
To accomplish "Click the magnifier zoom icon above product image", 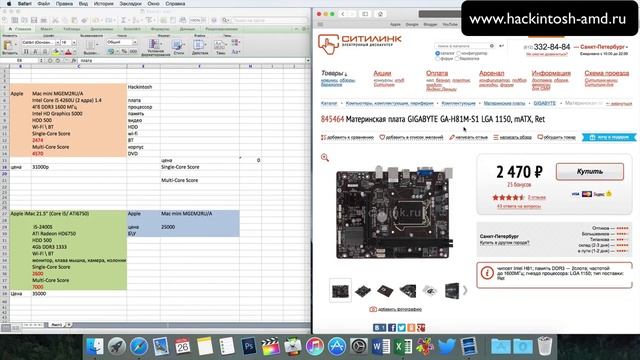I will pos(325,157).
